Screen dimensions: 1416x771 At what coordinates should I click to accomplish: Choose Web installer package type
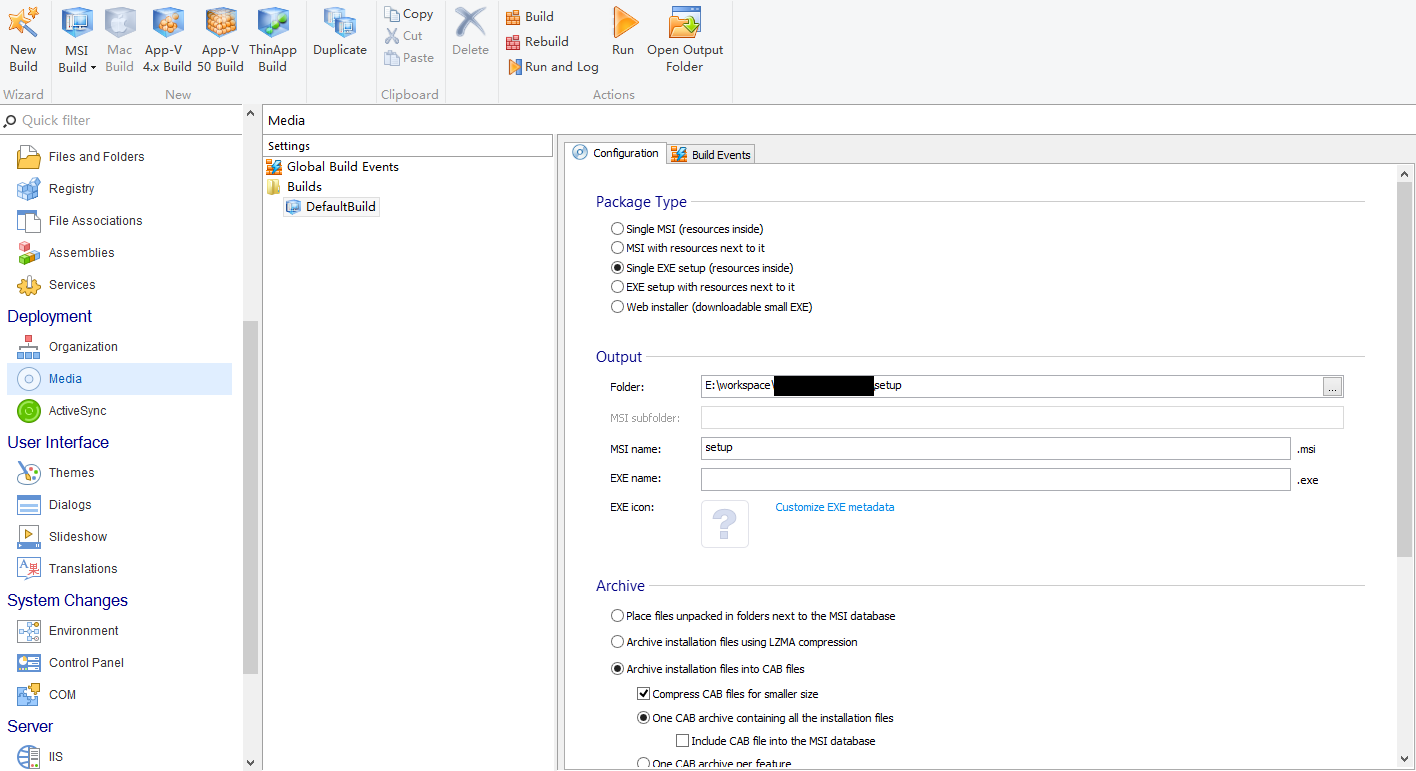click(618, 308)
